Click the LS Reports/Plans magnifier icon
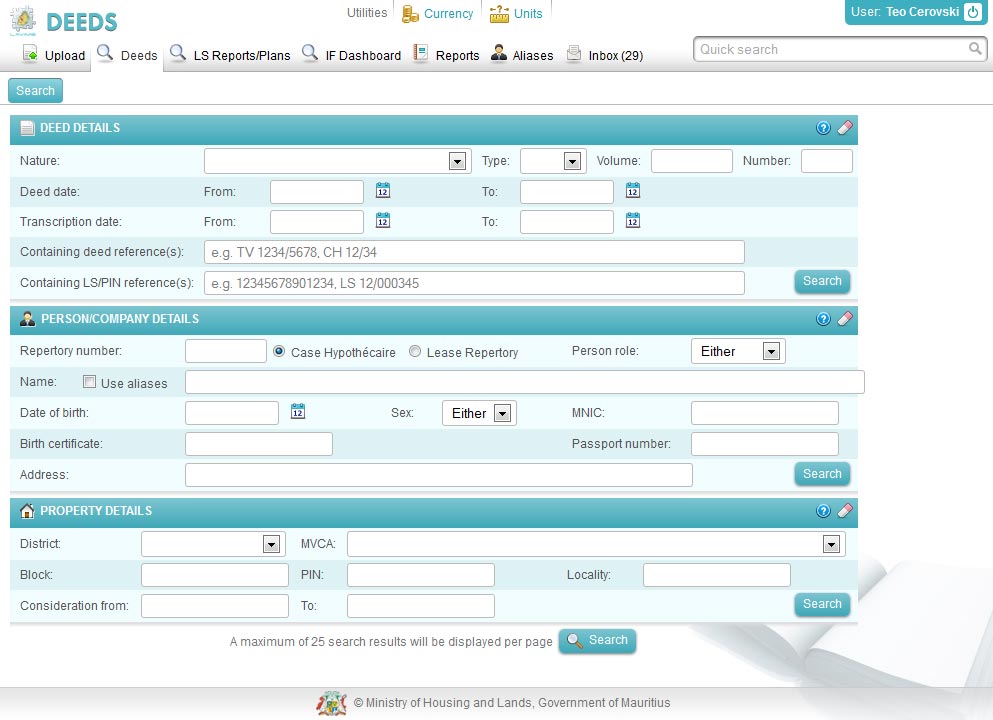Image resolution: width=993 pixels, height=720 pixels. (x=179, y=53)
